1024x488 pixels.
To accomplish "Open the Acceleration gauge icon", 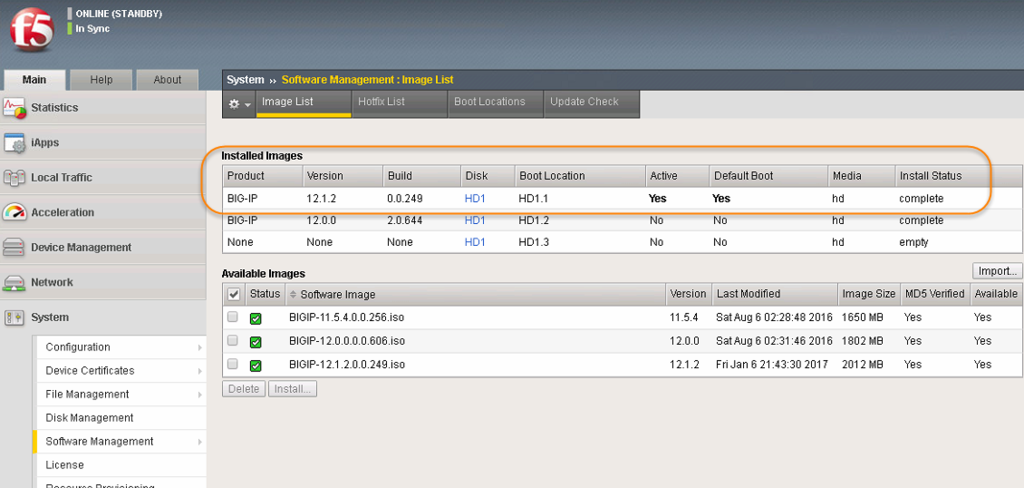I will click(x=14, y=212).
